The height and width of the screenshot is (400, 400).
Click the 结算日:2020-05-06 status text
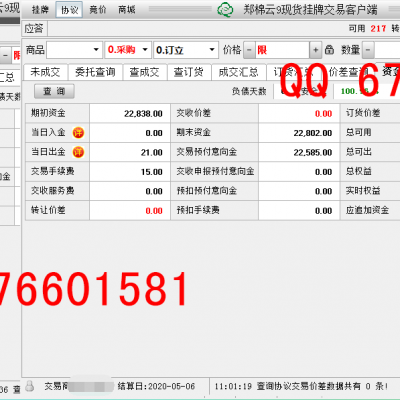[x=156, y=386]
